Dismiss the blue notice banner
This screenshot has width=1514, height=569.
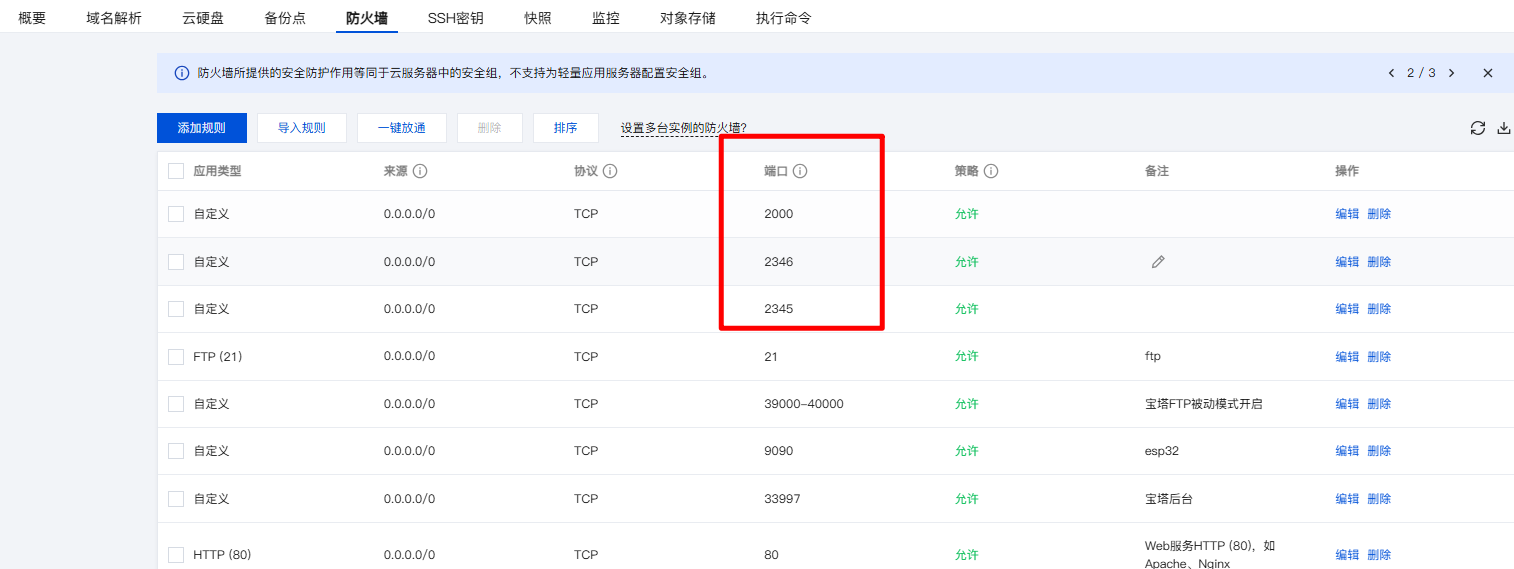click(x=1488, y=73)
